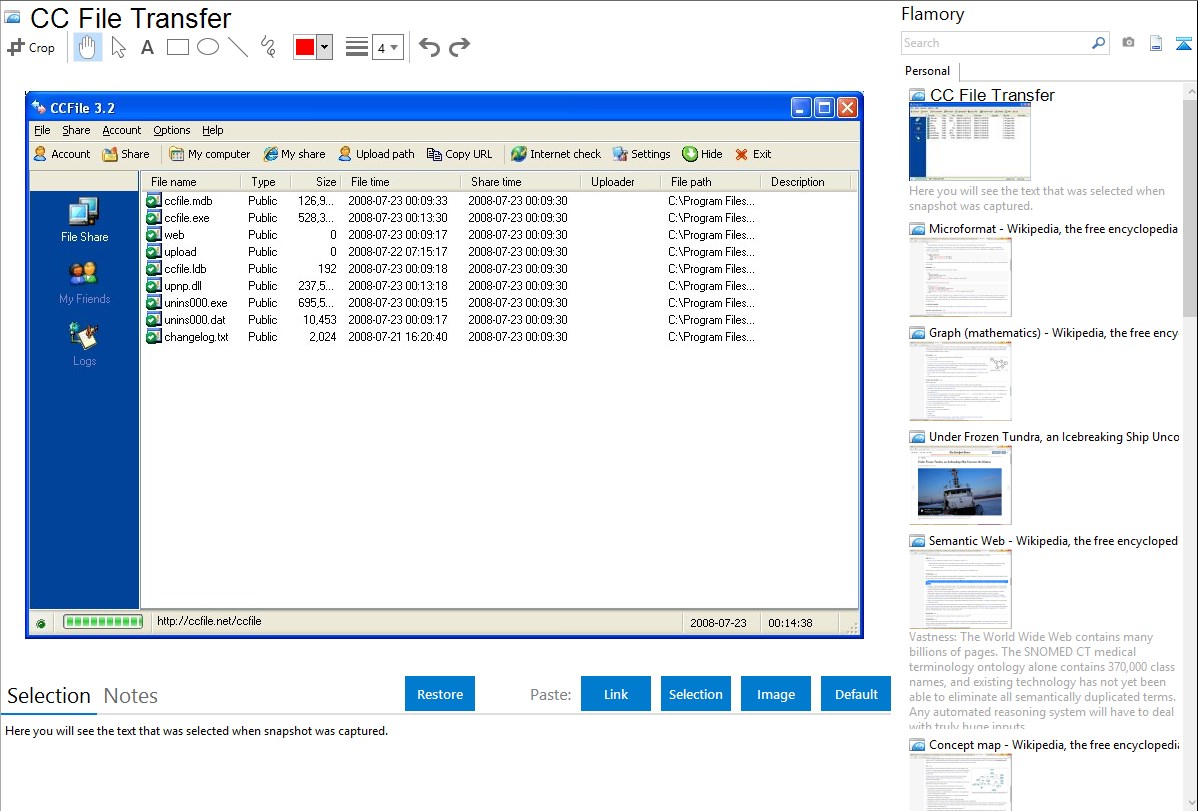Pick the rectangle shape tool
Image resolution: width=1198 pixels, height=811 pixels.
[x=177, y=47]
